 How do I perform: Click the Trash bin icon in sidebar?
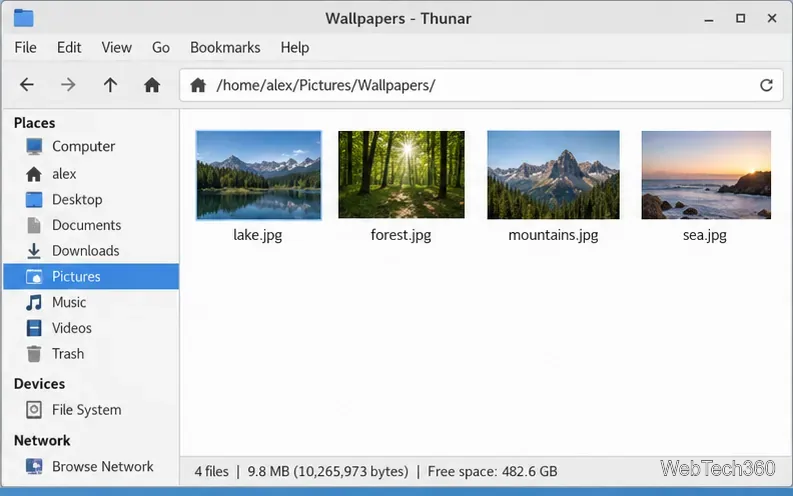34,354
